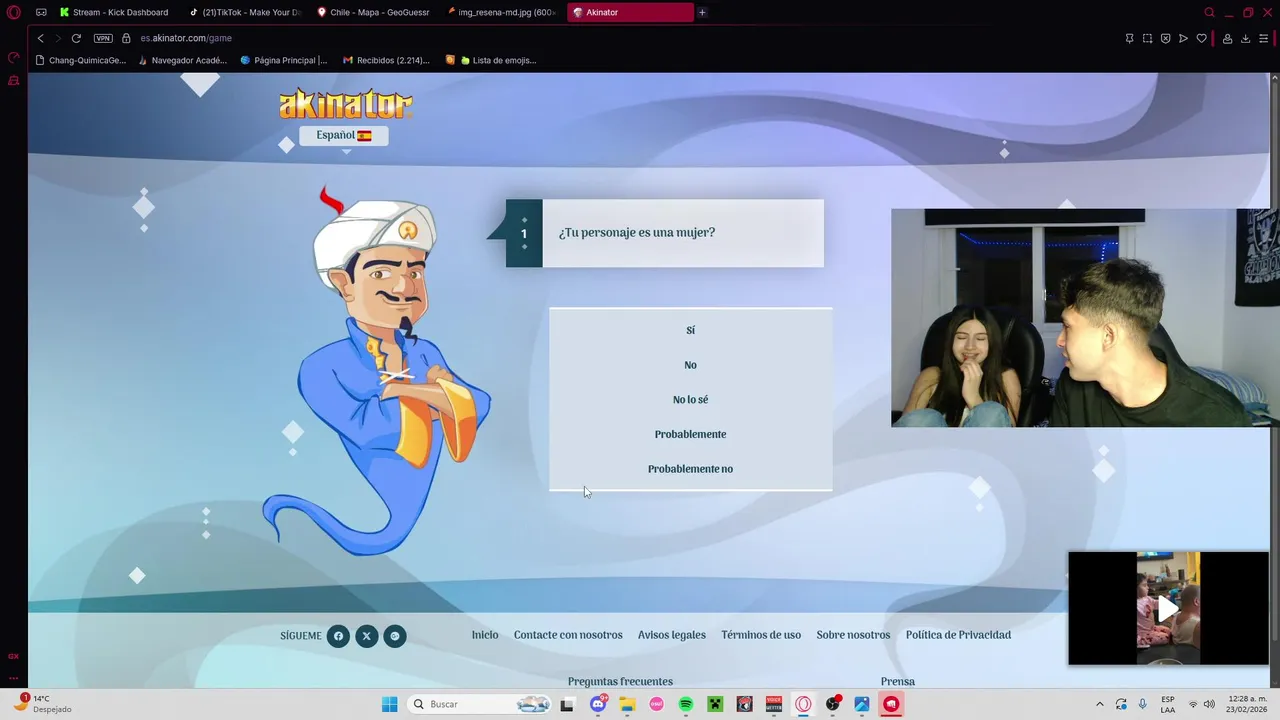Open the Preguntas frecuentes link
Image resolution: width=1280 pixels, height=720 pixels.
coord(620,681)
